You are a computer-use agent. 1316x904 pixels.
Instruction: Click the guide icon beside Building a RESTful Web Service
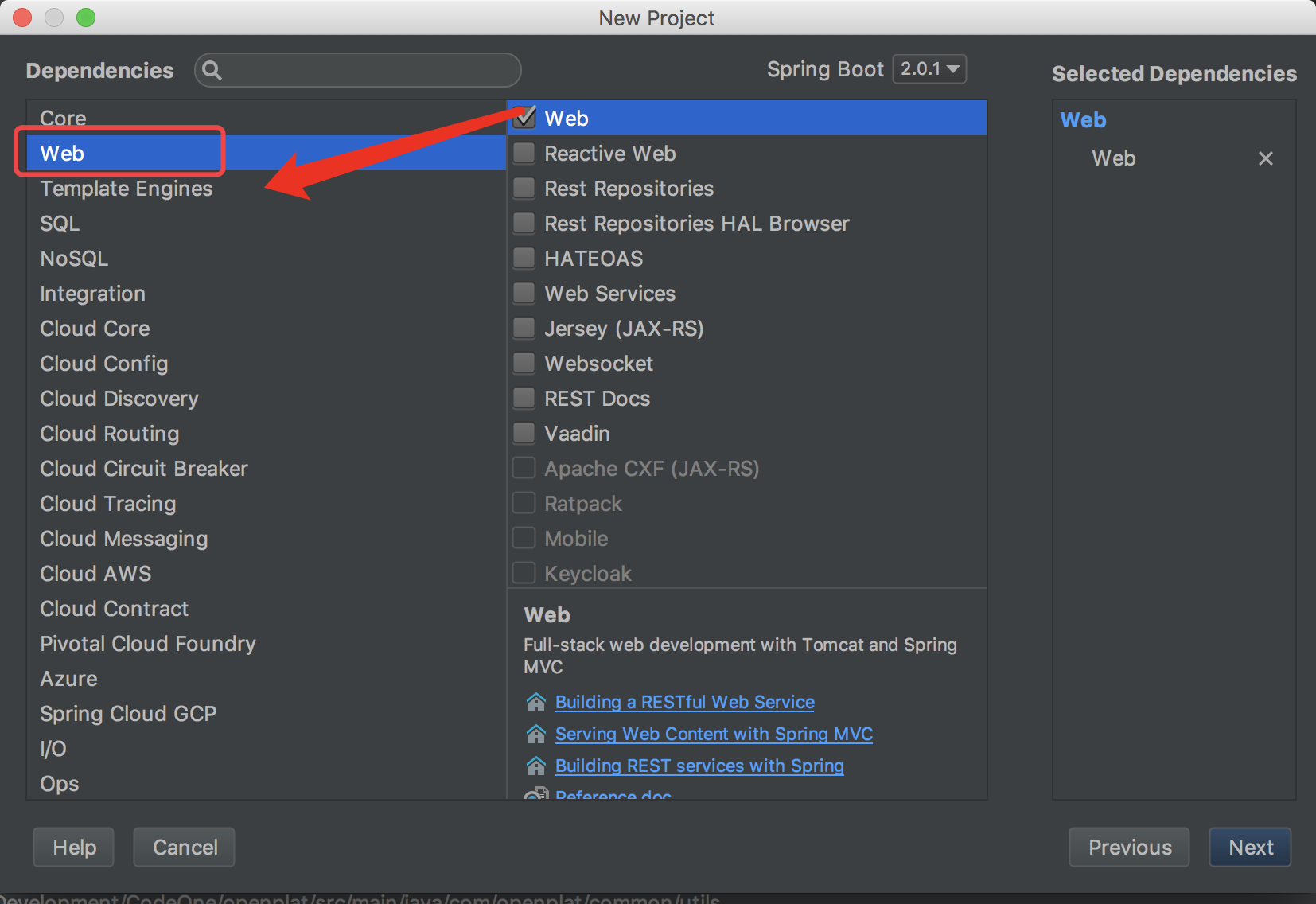tap(536, 702)
